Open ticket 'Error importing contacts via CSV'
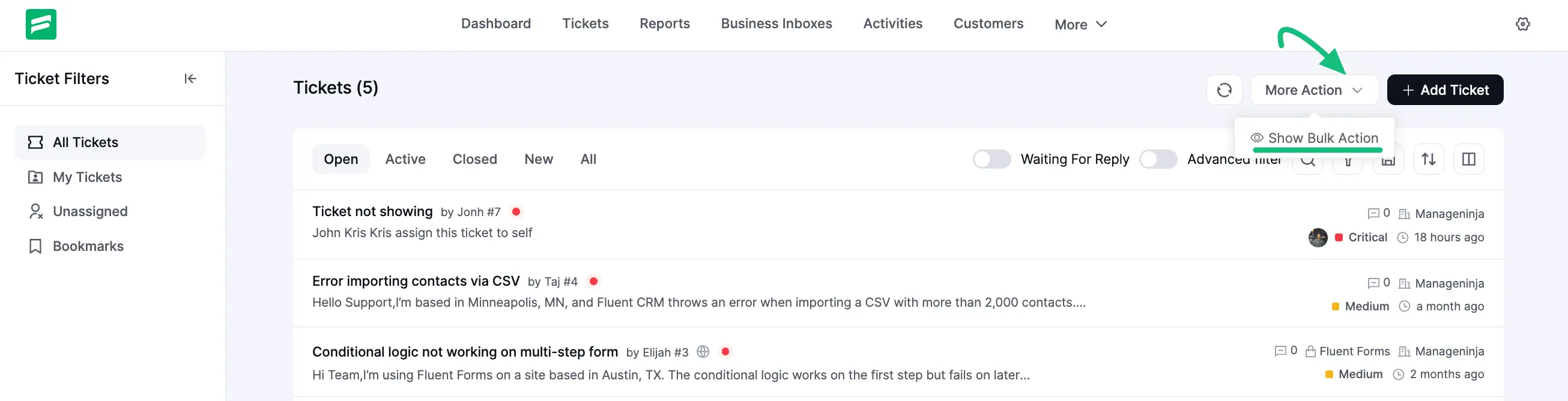This screenshot has width=1568, height=401. point(415,281)
